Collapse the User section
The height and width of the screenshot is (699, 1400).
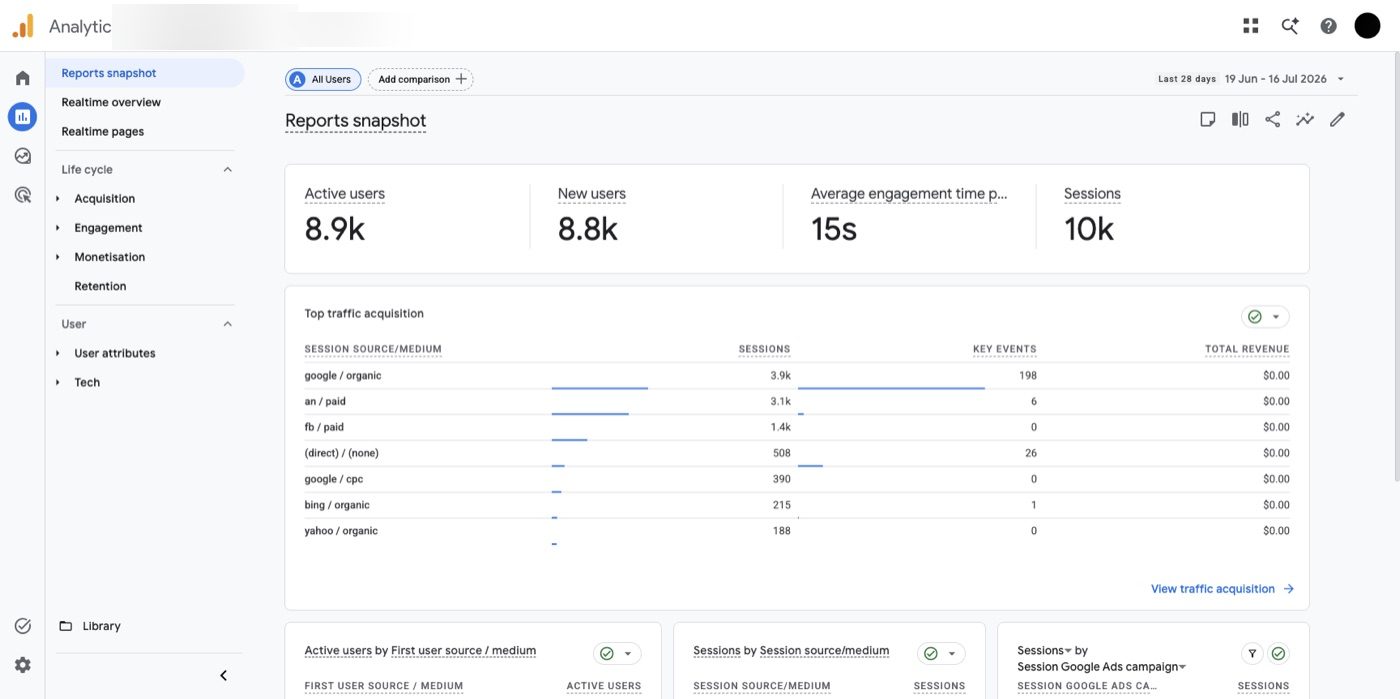tap(227, 324)
